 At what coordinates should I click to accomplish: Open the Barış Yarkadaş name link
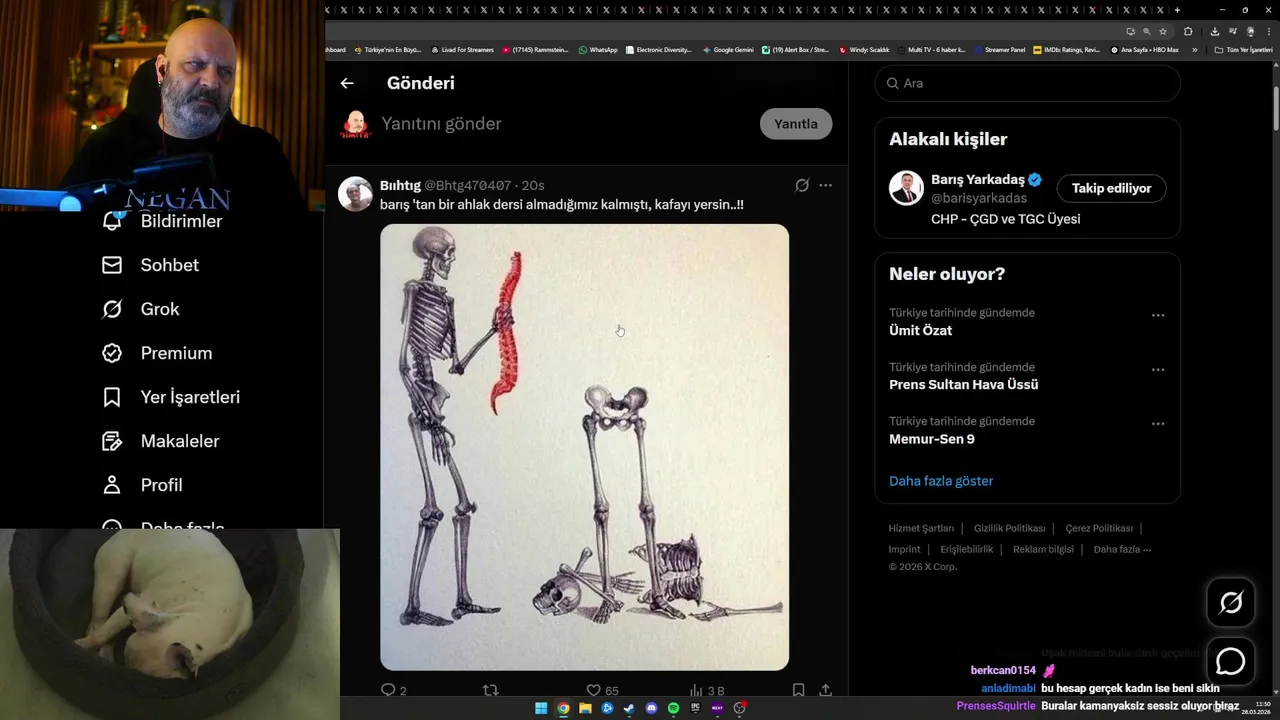(977, 180)
